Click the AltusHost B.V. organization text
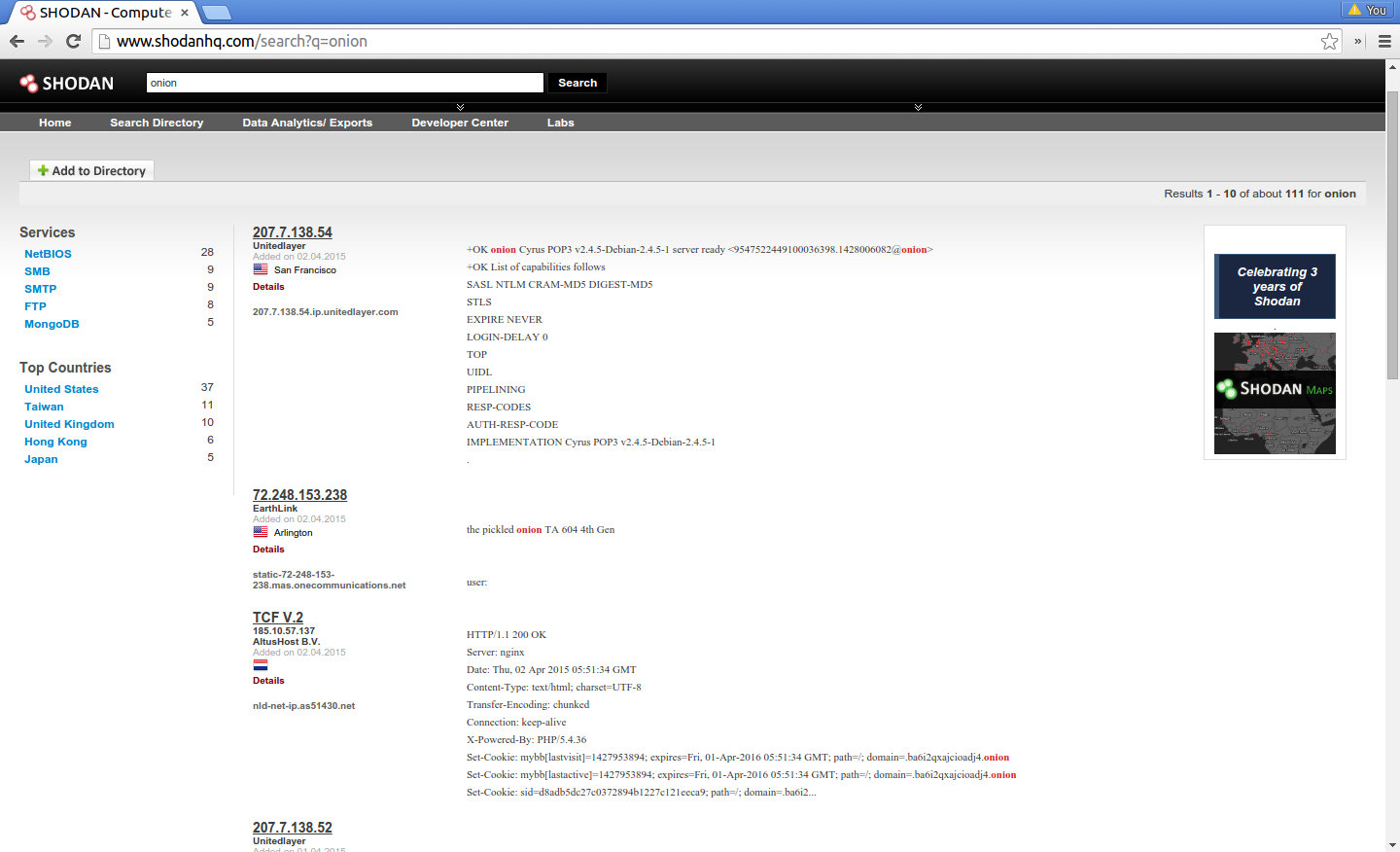Viewport: 1400px width, 852px height. click(x=286, y=642)
